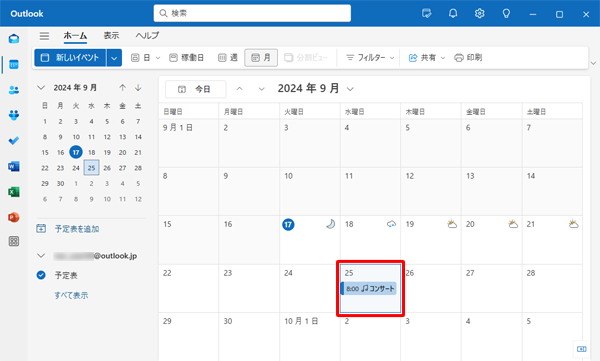Screen dimensions: 600x361
Task: Open the Mail icon in the sidebar
Action: pyautogui.click(x=14, y=39)
